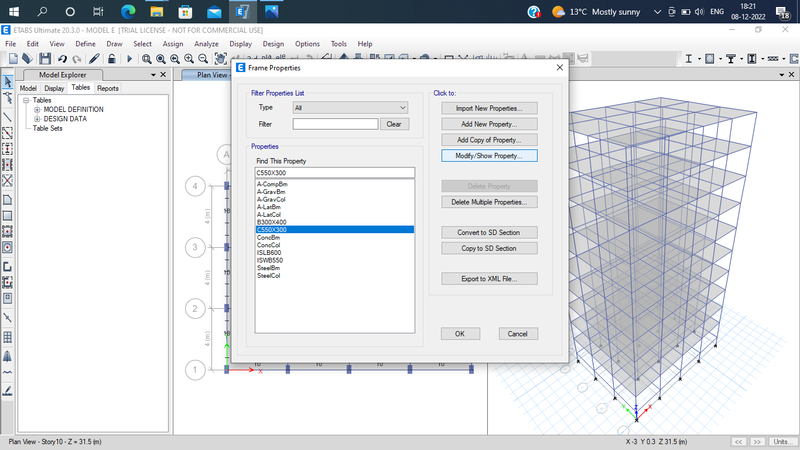Click the concrete frame design icon

(710, 59)
